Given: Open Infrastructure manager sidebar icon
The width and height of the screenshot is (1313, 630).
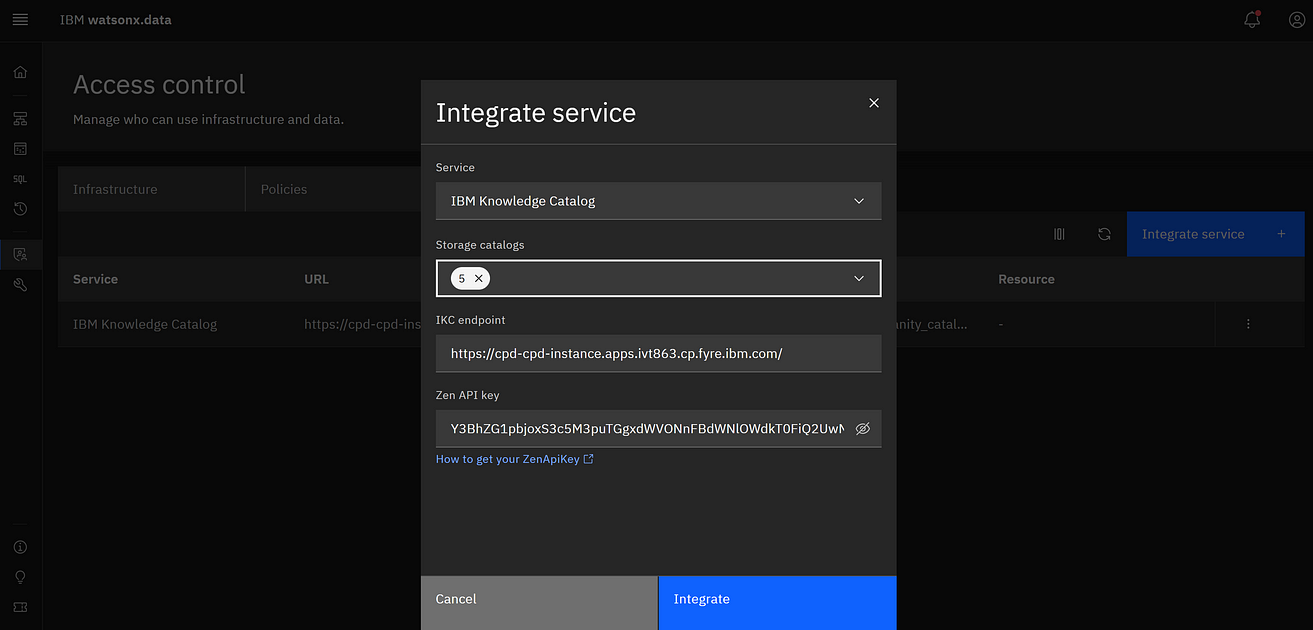Looking at the screenshot, I should 20,119.
